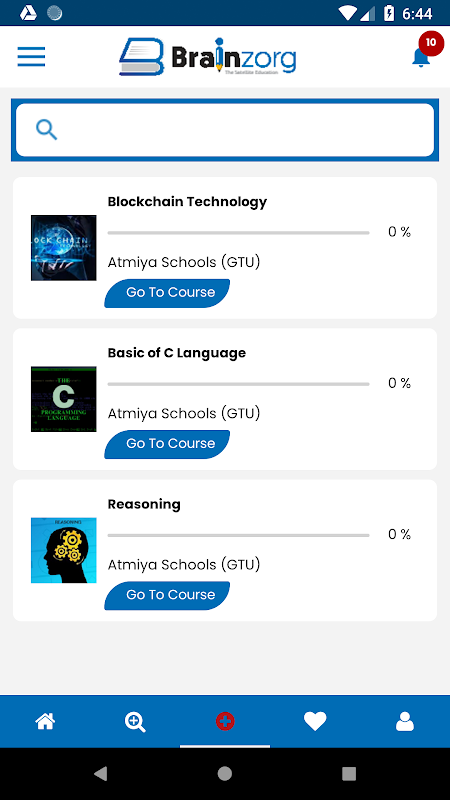Screen dimensions: 450x800
Task: Open the C Programming Language thumbnail
Action: point(64,399)
